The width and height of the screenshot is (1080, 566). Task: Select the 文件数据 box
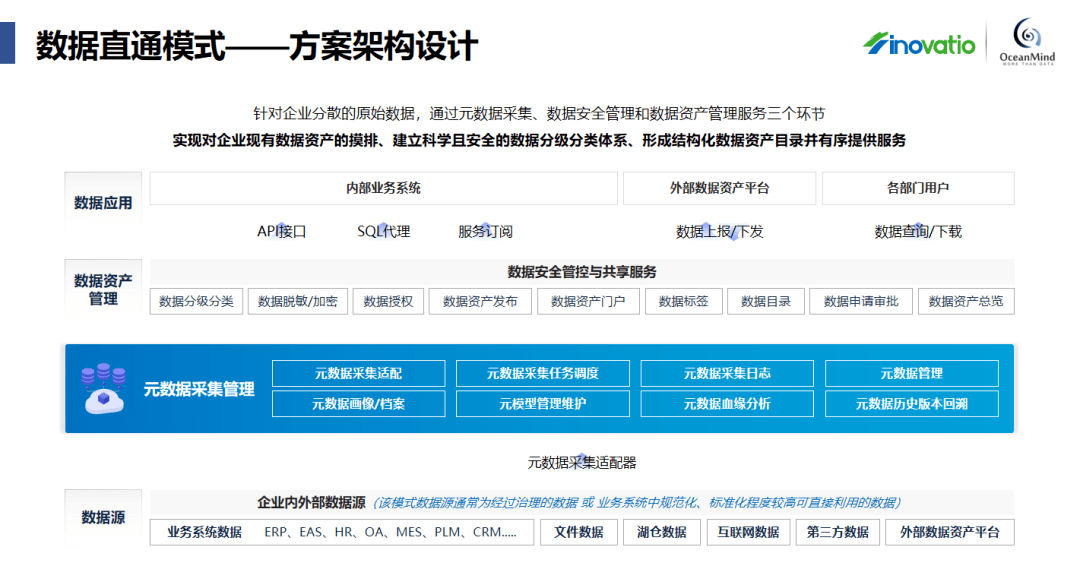click(579, 532)
